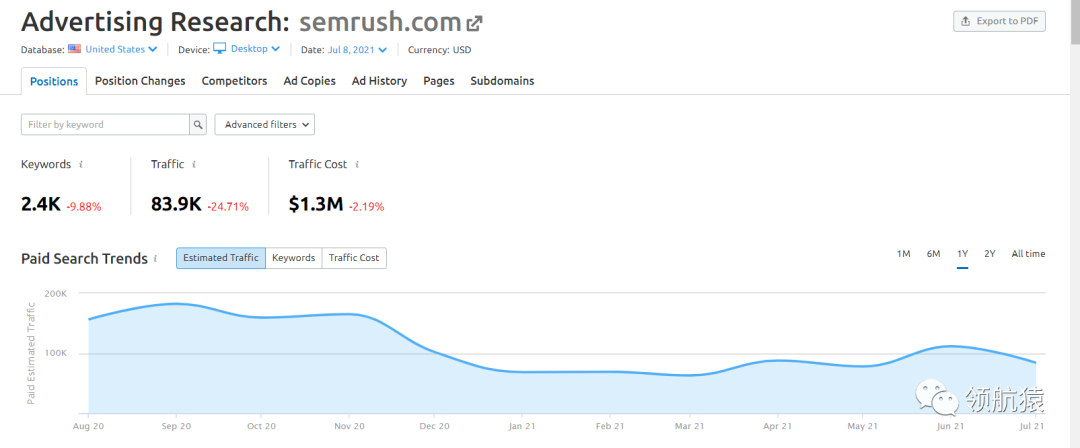Screen dimensions: 1080x448
Task: Click the semrush.com domain title
Action: (380, 22)
